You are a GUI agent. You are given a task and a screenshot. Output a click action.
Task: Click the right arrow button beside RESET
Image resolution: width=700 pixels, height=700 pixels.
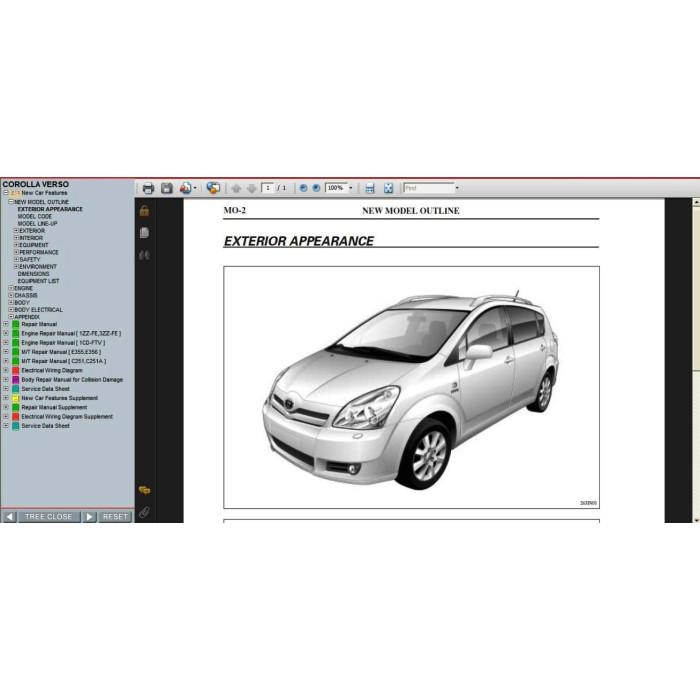click(x=89, y=517)
